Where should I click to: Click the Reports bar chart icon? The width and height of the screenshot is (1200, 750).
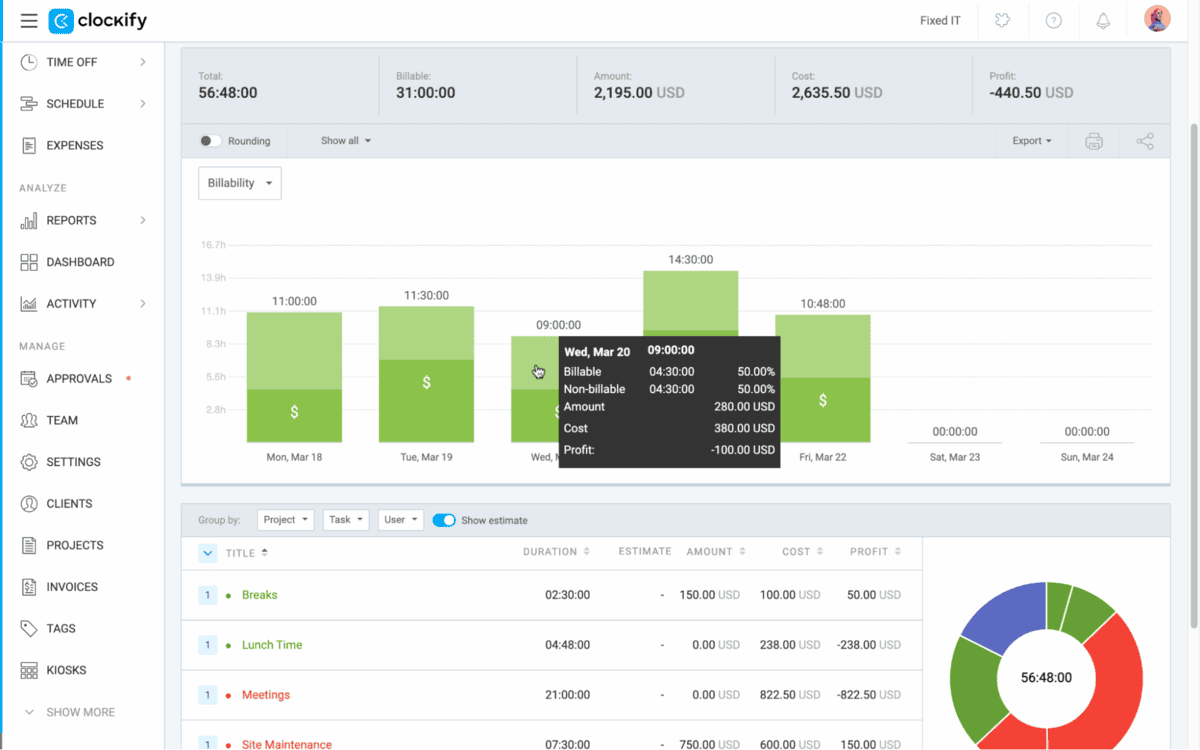pos(29,220)
